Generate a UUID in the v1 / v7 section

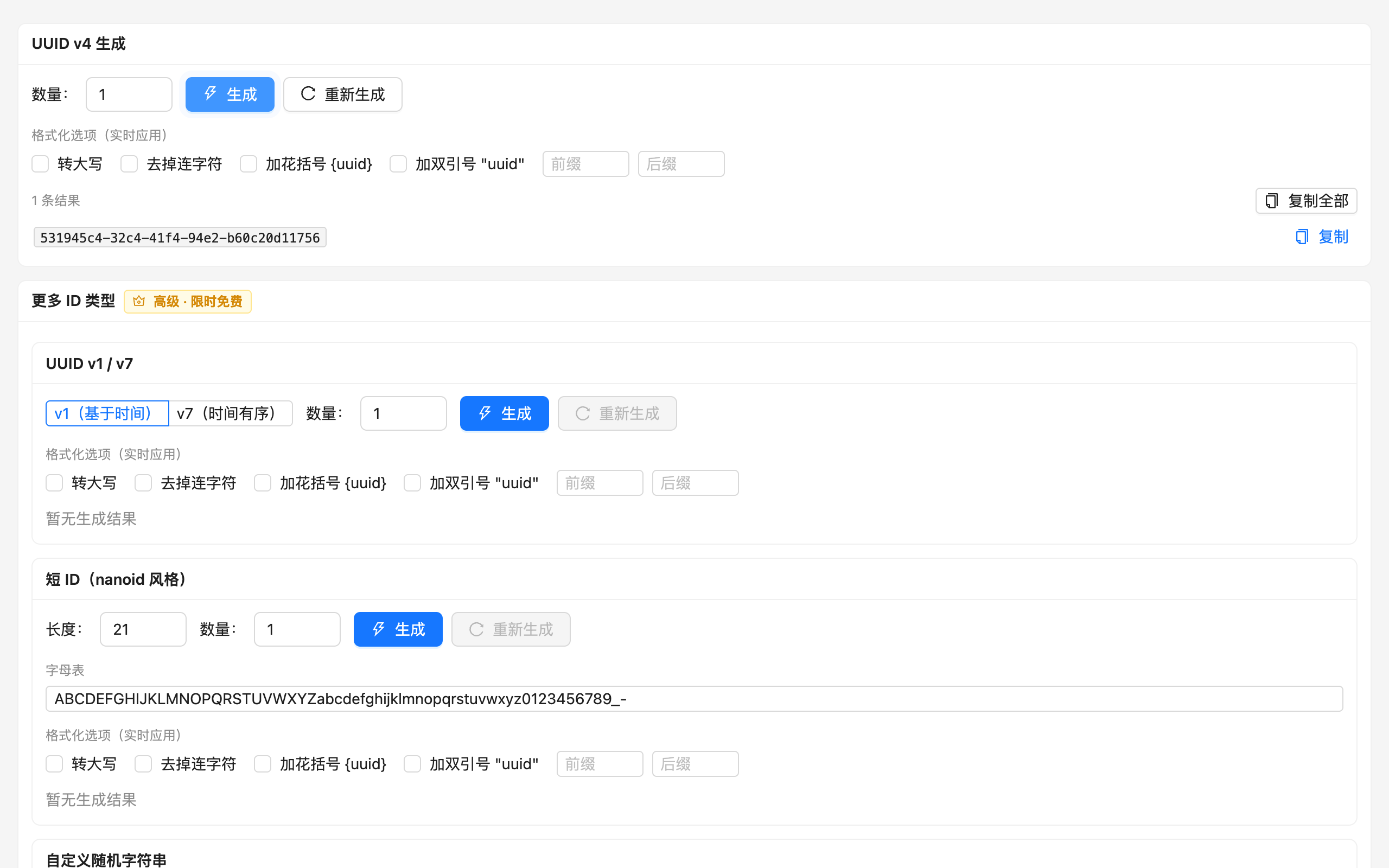504,413
